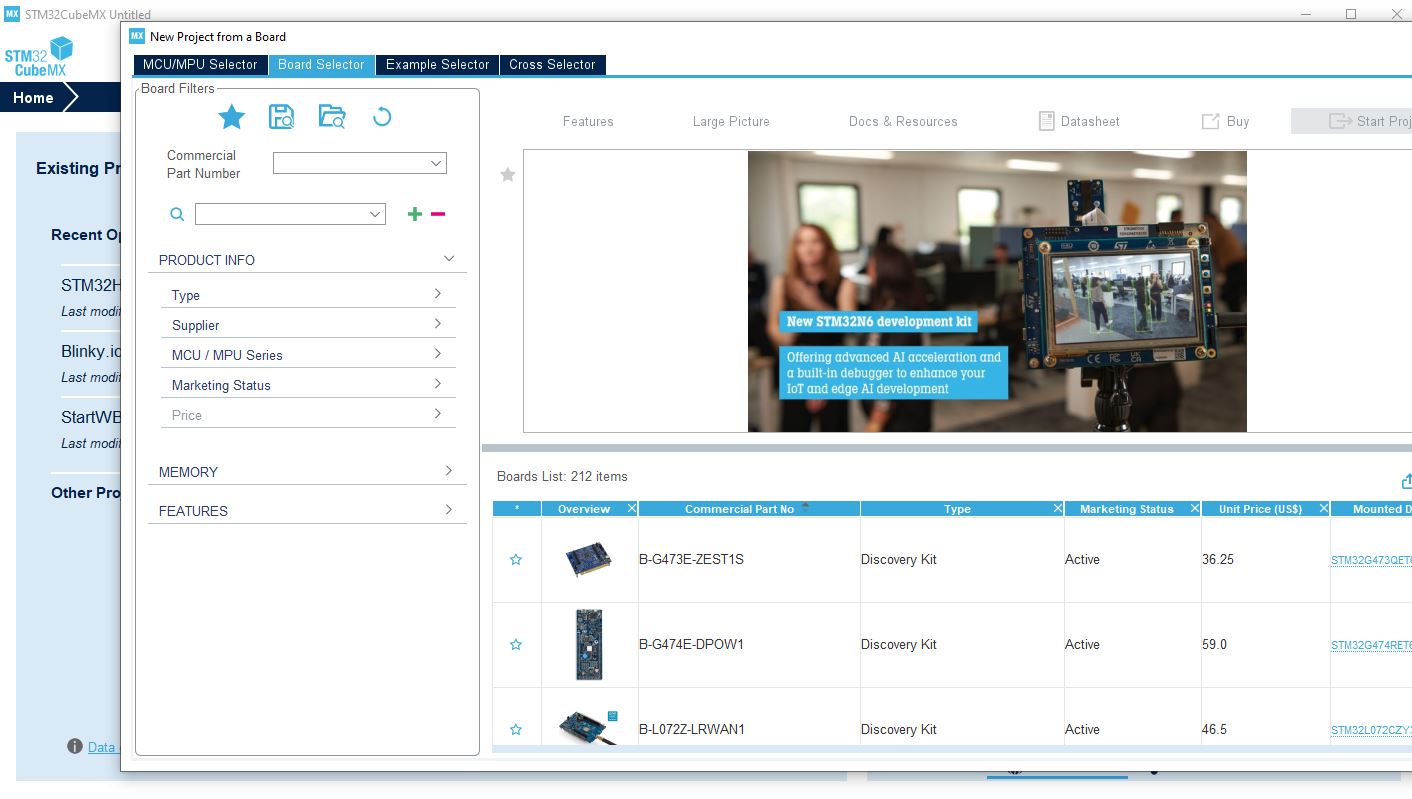Click the save filter search icon
The image size is (1412, 799).
click(282, 117)
